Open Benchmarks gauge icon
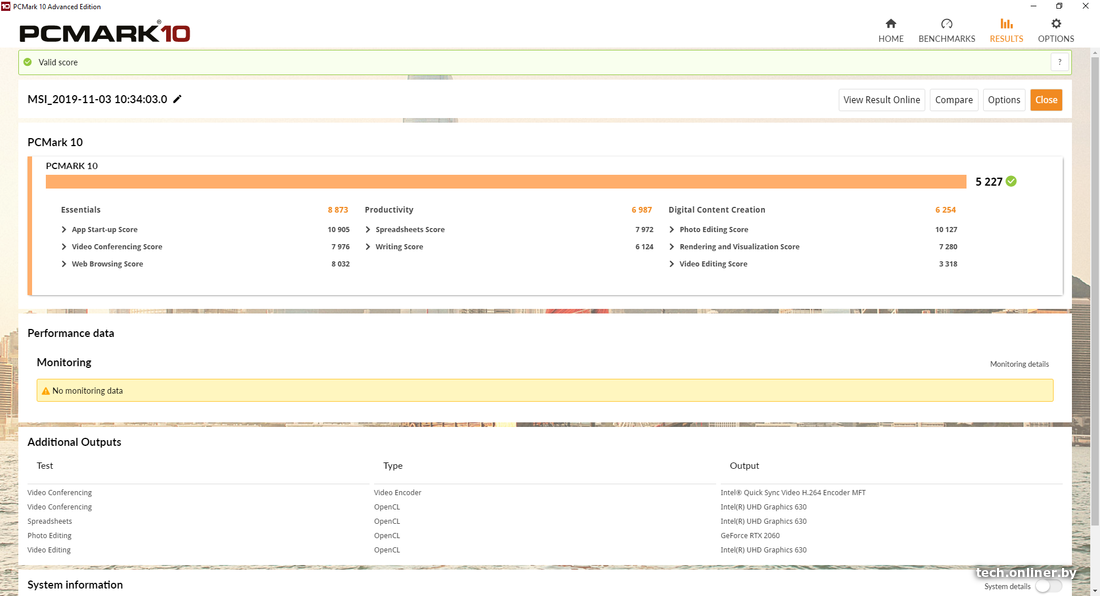Screen dimensions: 1100x596 pyautogui.click(x=946, y=24)
